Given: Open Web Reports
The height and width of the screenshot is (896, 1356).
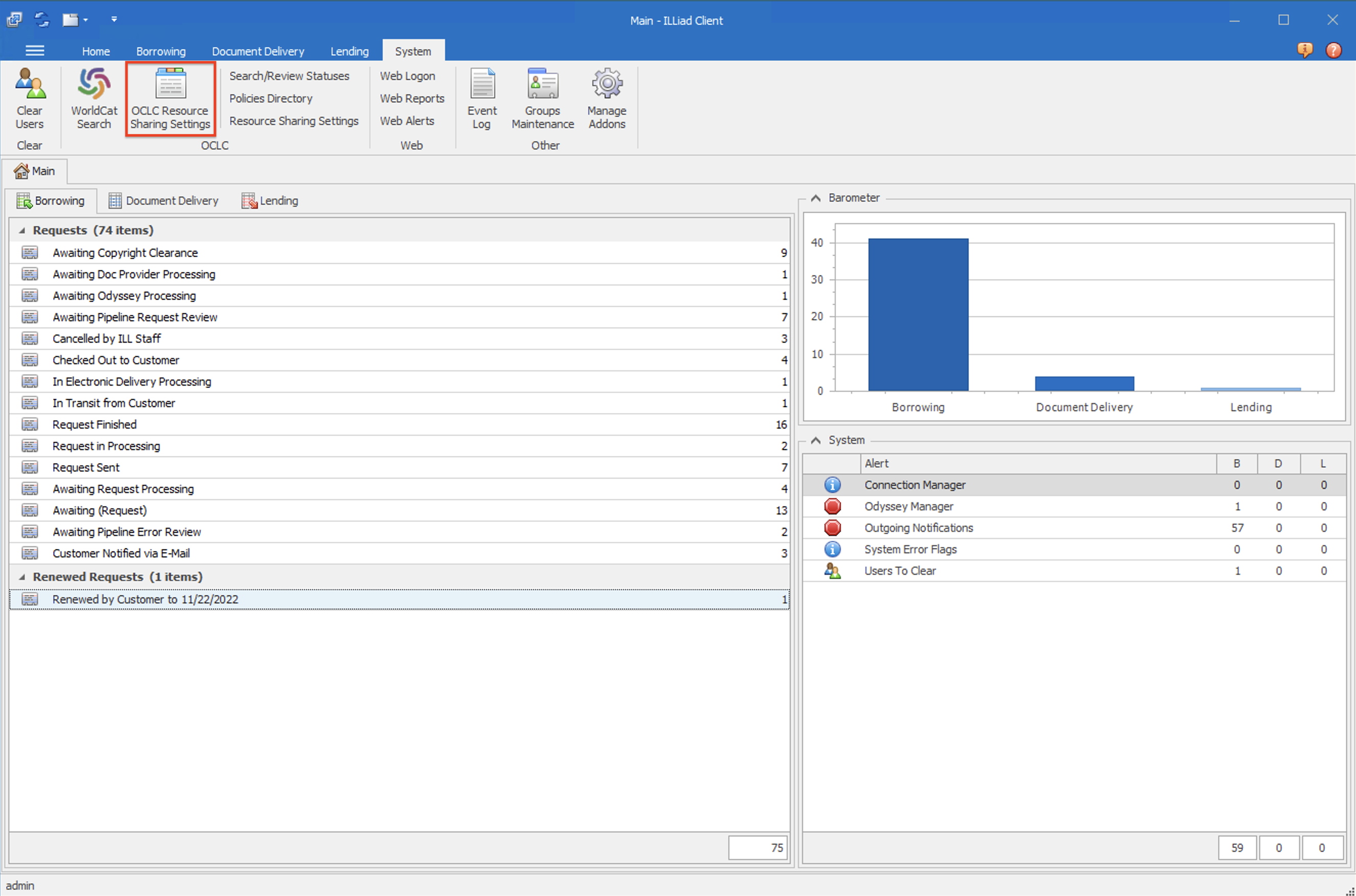Looking at the screenshot, I should [x=411, y=98].
